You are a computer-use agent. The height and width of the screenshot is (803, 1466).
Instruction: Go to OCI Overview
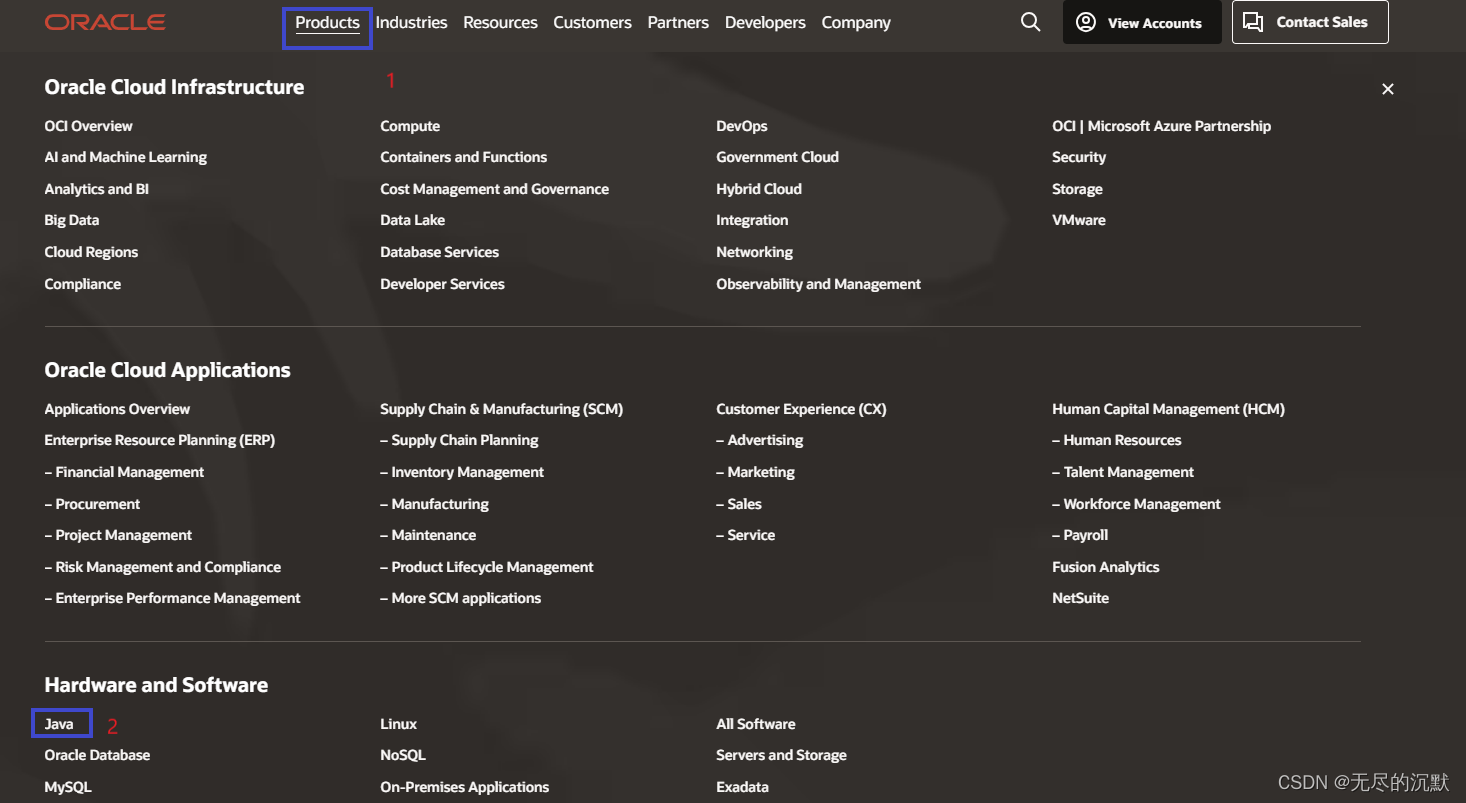(88, 126)
